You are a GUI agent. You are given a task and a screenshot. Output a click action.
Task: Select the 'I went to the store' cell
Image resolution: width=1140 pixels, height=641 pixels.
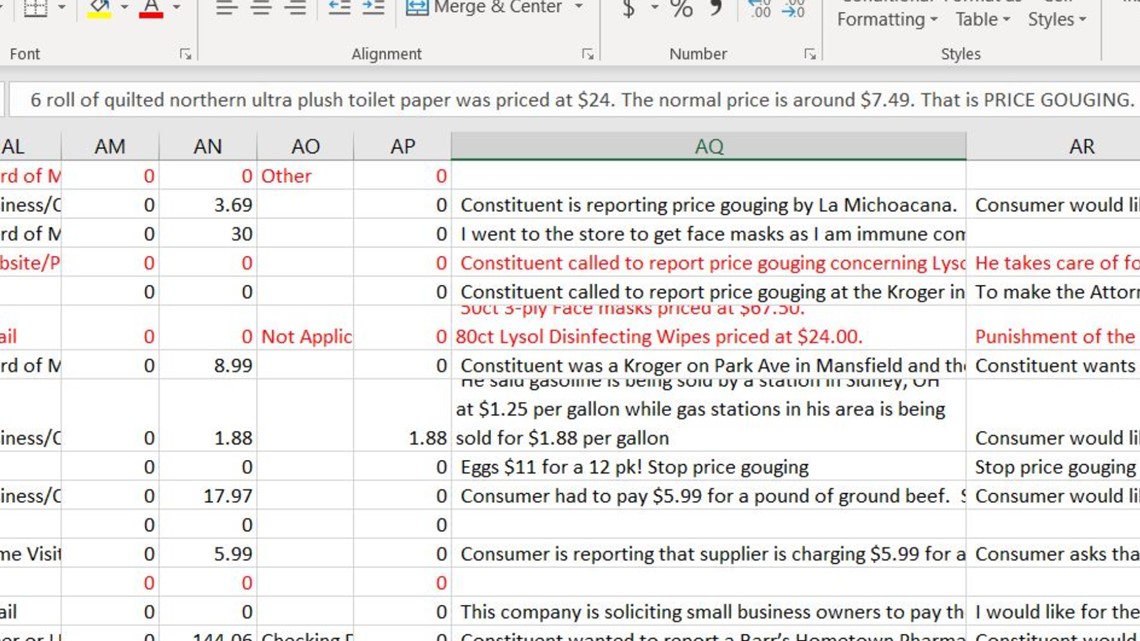(x=709, y=234)
